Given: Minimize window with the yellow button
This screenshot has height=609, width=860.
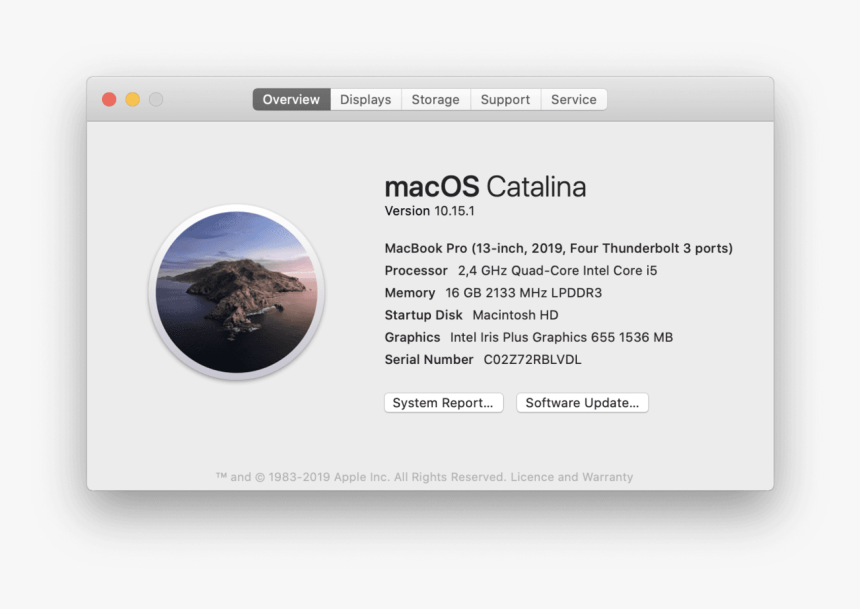Looking at the screenshot, I should (133, 99).
